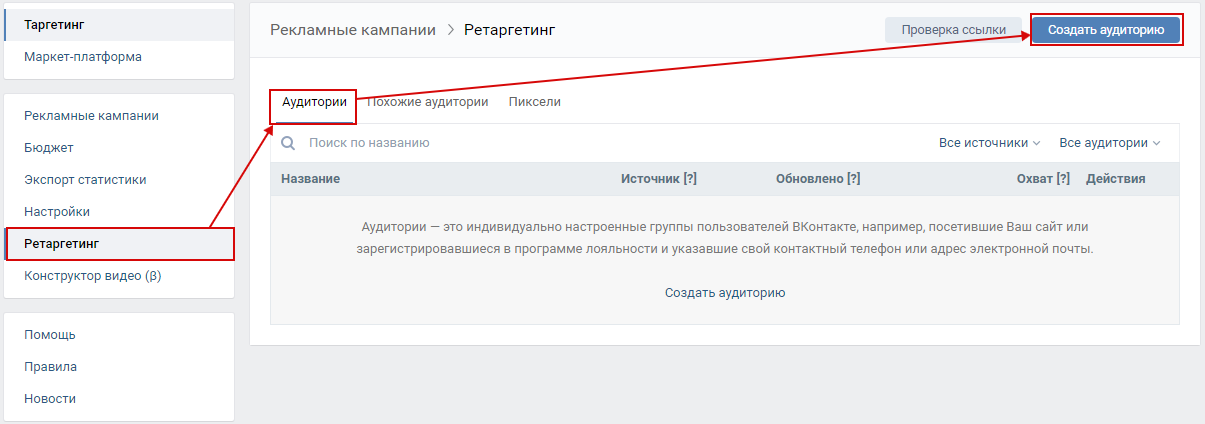
Task: Click the Проверка ссылки button
Action: pyautogui.click(x=953, y=30)
